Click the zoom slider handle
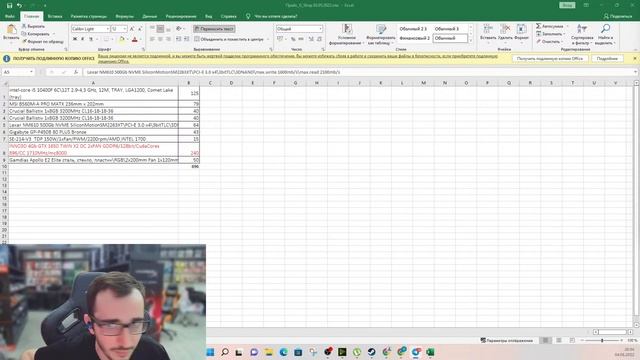640x360 pixels. [602, 340]
